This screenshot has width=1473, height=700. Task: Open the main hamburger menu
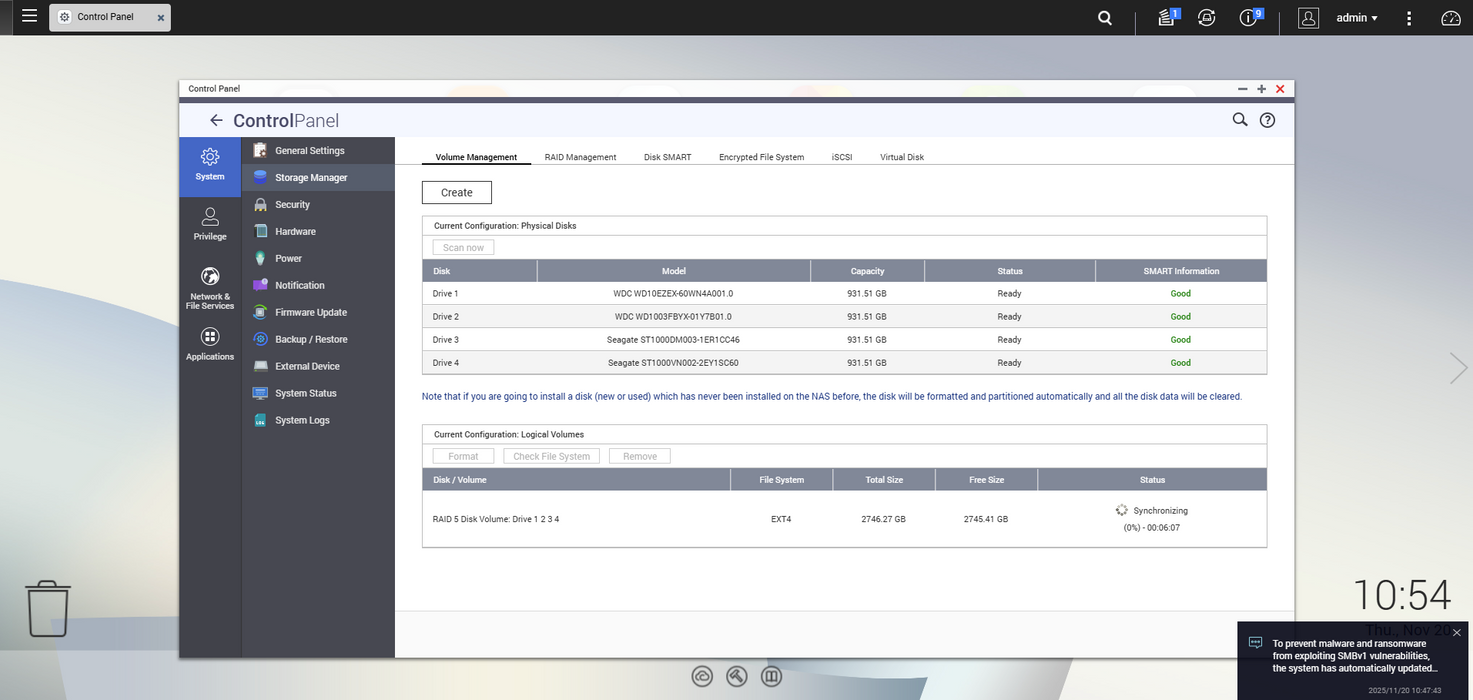[x=29, y=17]
